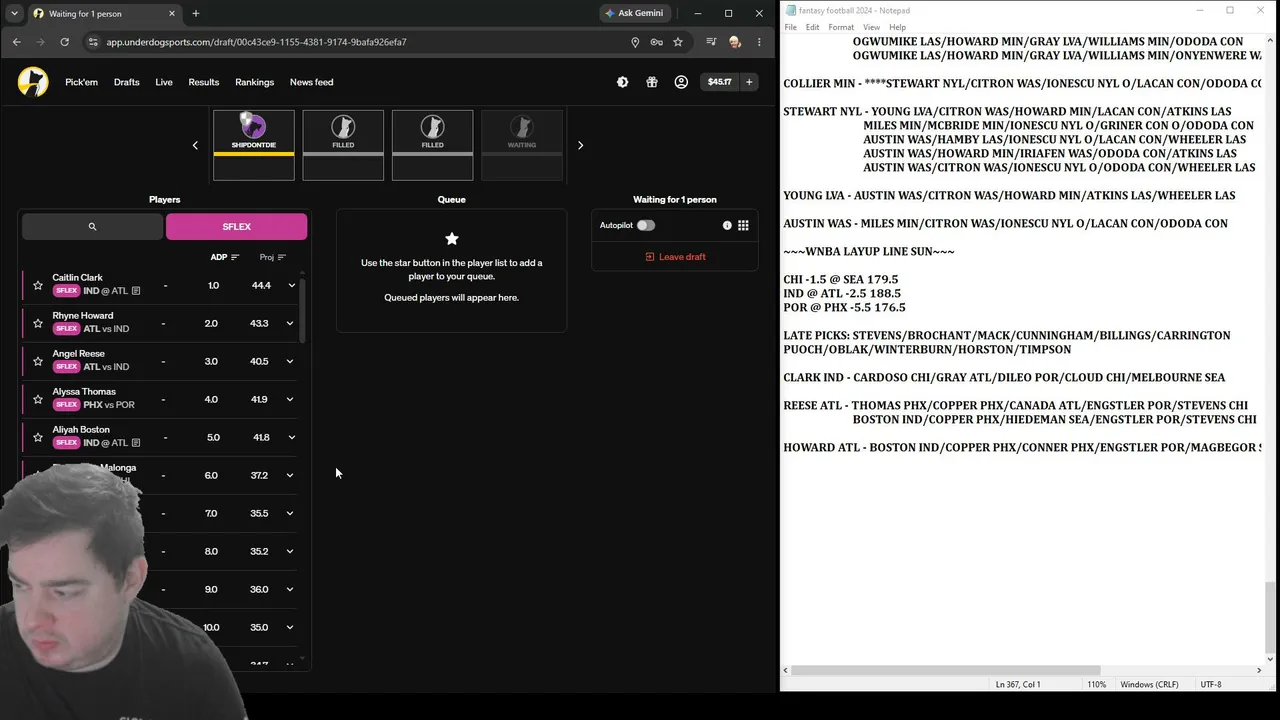This screenshot has width=1280, height=720.
Task: Open the gift rewards icon
Action: tap(652, 82)
